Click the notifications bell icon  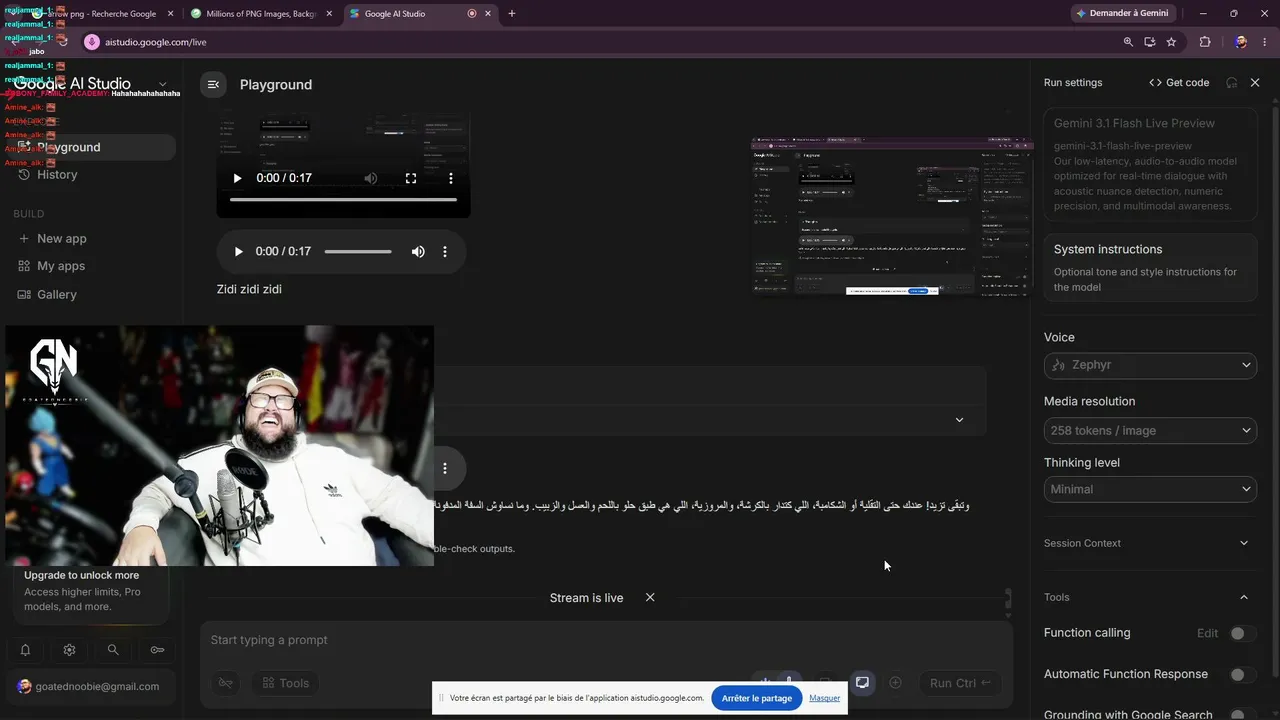point(25,650)
